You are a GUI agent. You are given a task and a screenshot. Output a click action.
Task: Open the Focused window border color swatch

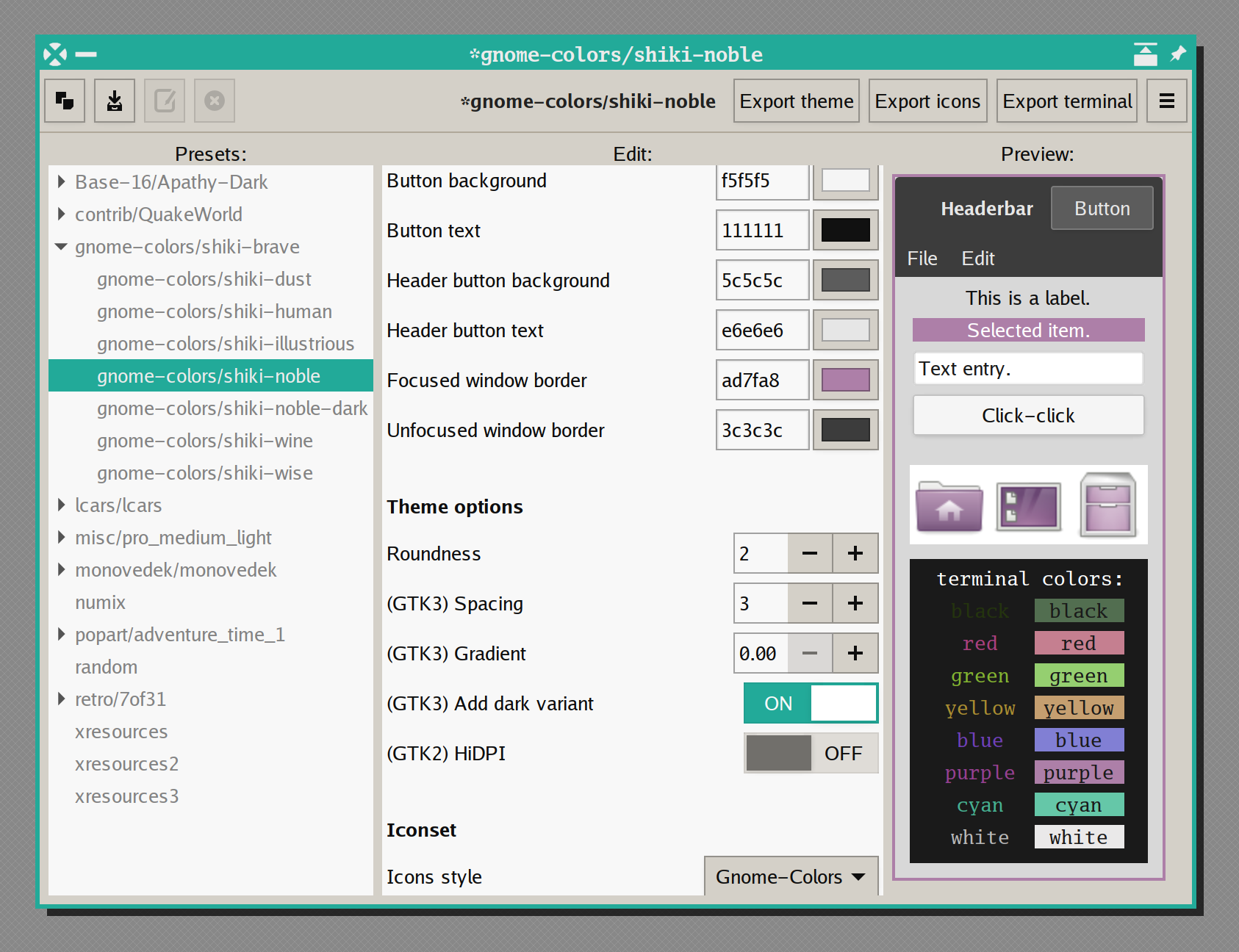click(845, 380)
